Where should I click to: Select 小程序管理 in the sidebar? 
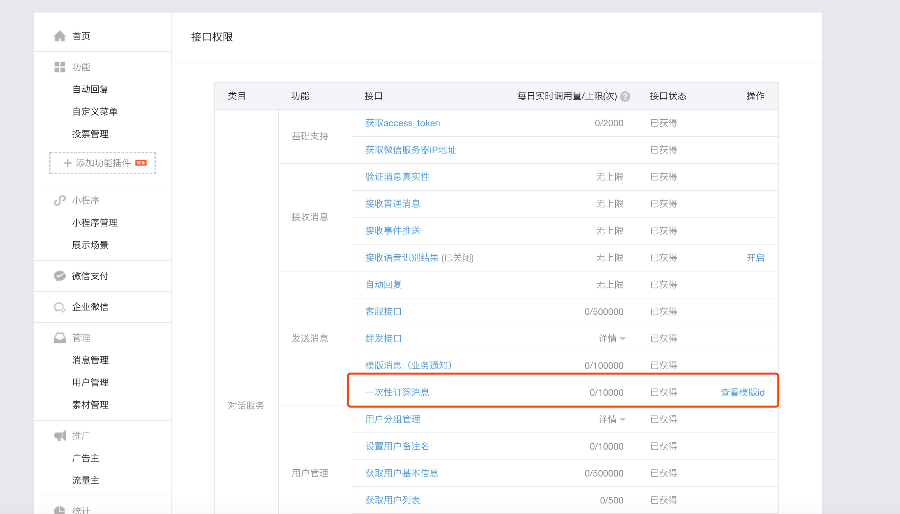pos(95,223)
